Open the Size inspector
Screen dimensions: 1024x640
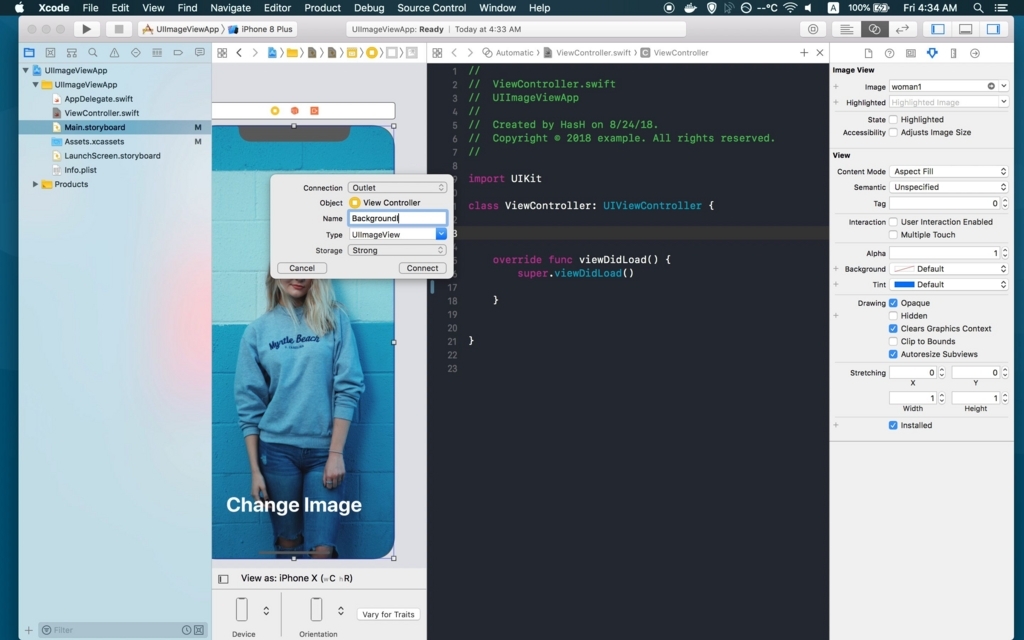pyautogui.click(x=953, y=53)
